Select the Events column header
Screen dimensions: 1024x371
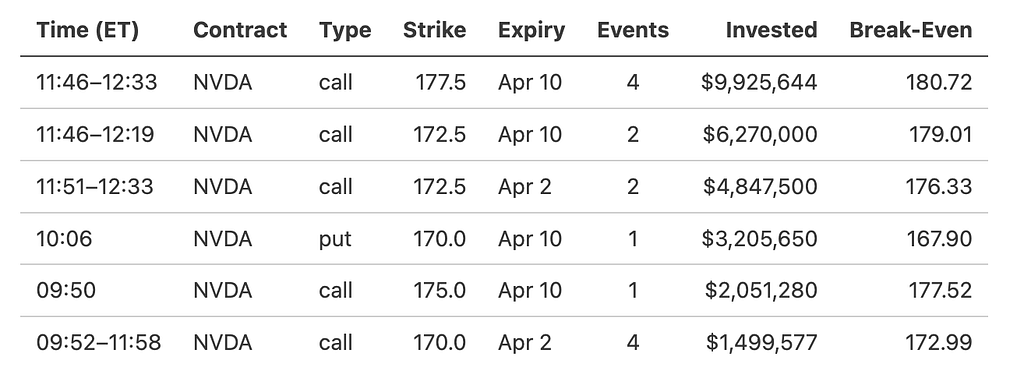633,30
